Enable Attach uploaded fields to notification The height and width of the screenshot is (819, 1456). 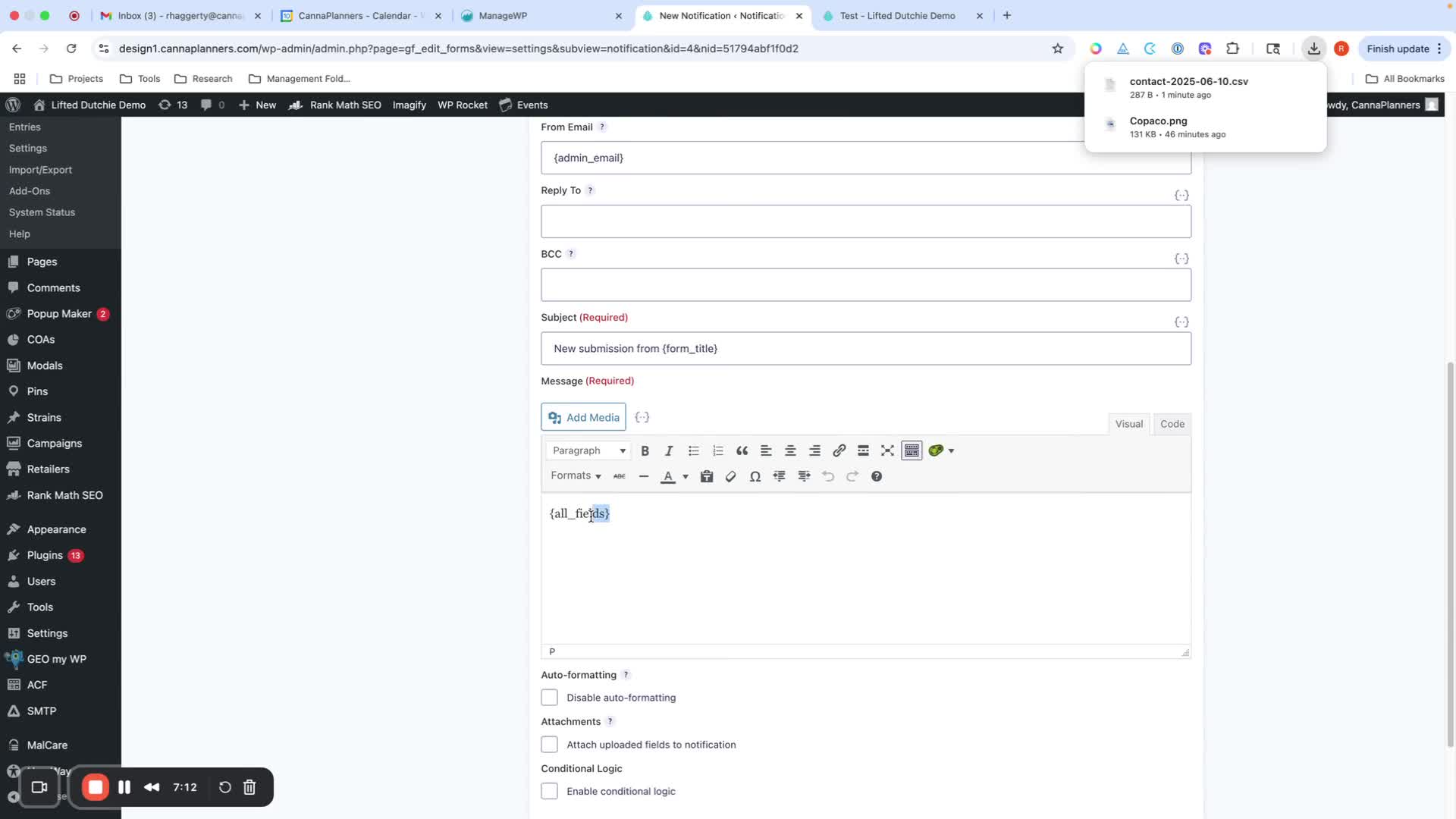click(x=549, y=744)
